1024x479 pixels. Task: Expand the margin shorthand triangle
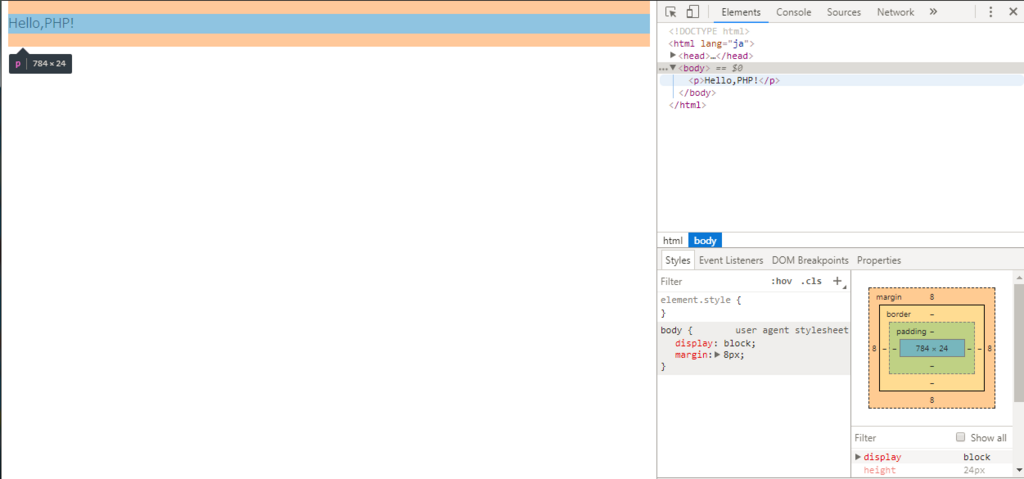point(717,355)
